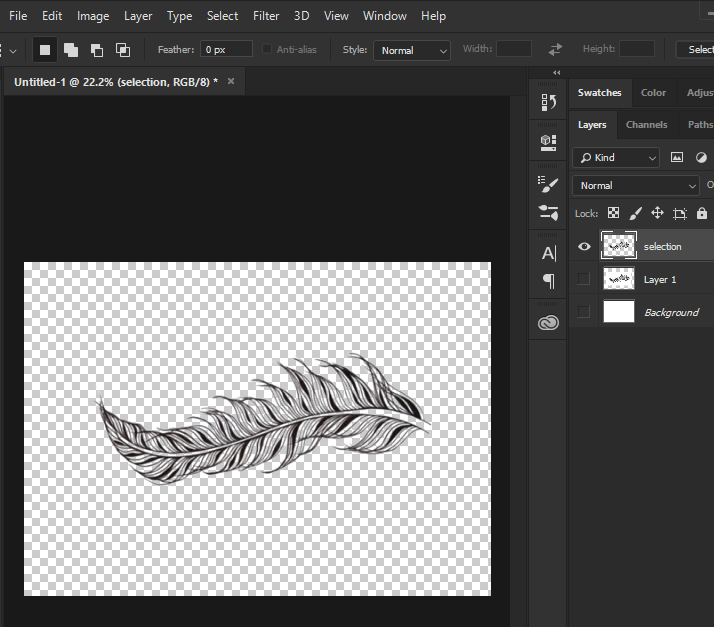The width and height of the screenshot is (714, 627).
Task: Click the Lock all padlock icon
Action: coord(702,213)
